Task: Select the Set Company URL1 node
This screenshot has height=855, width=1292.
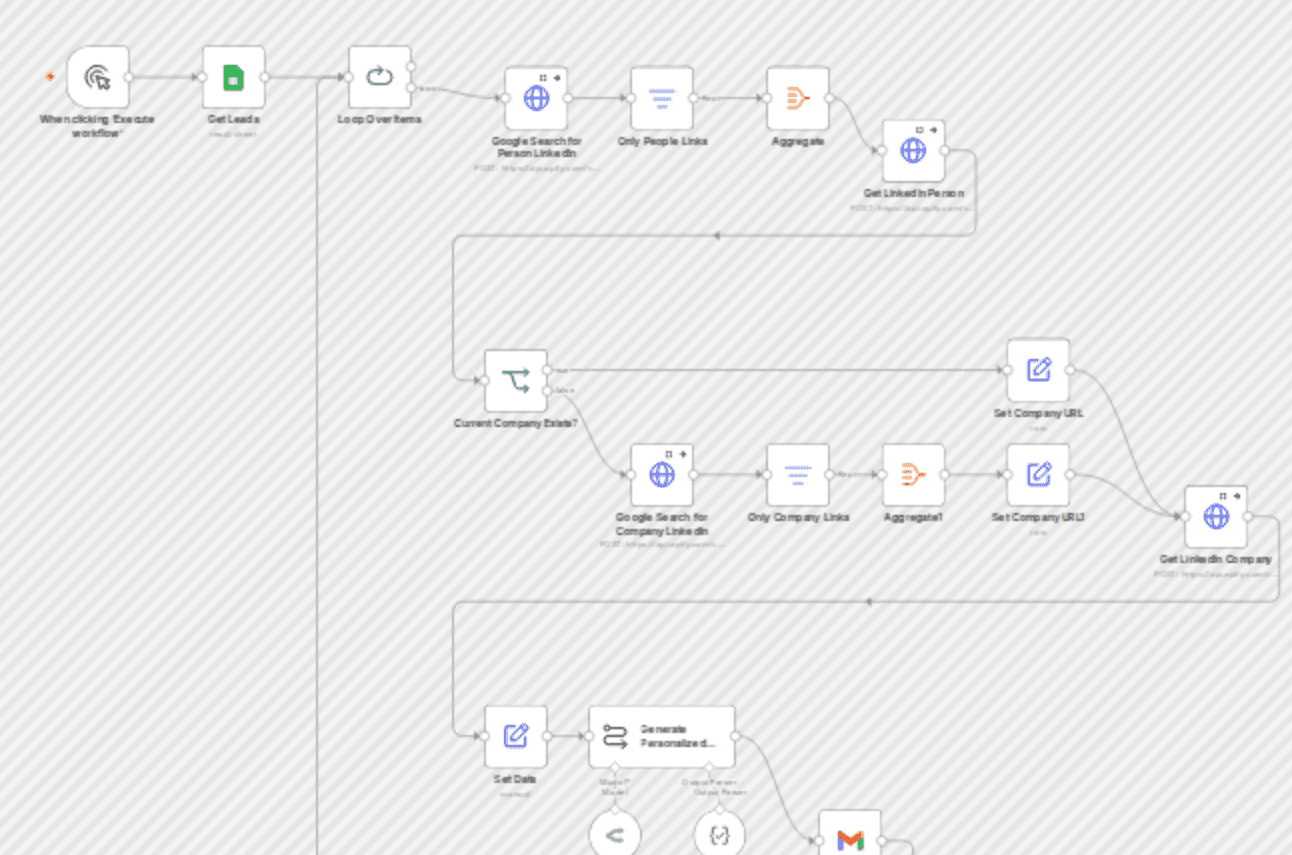Action: click(1038, 475)
